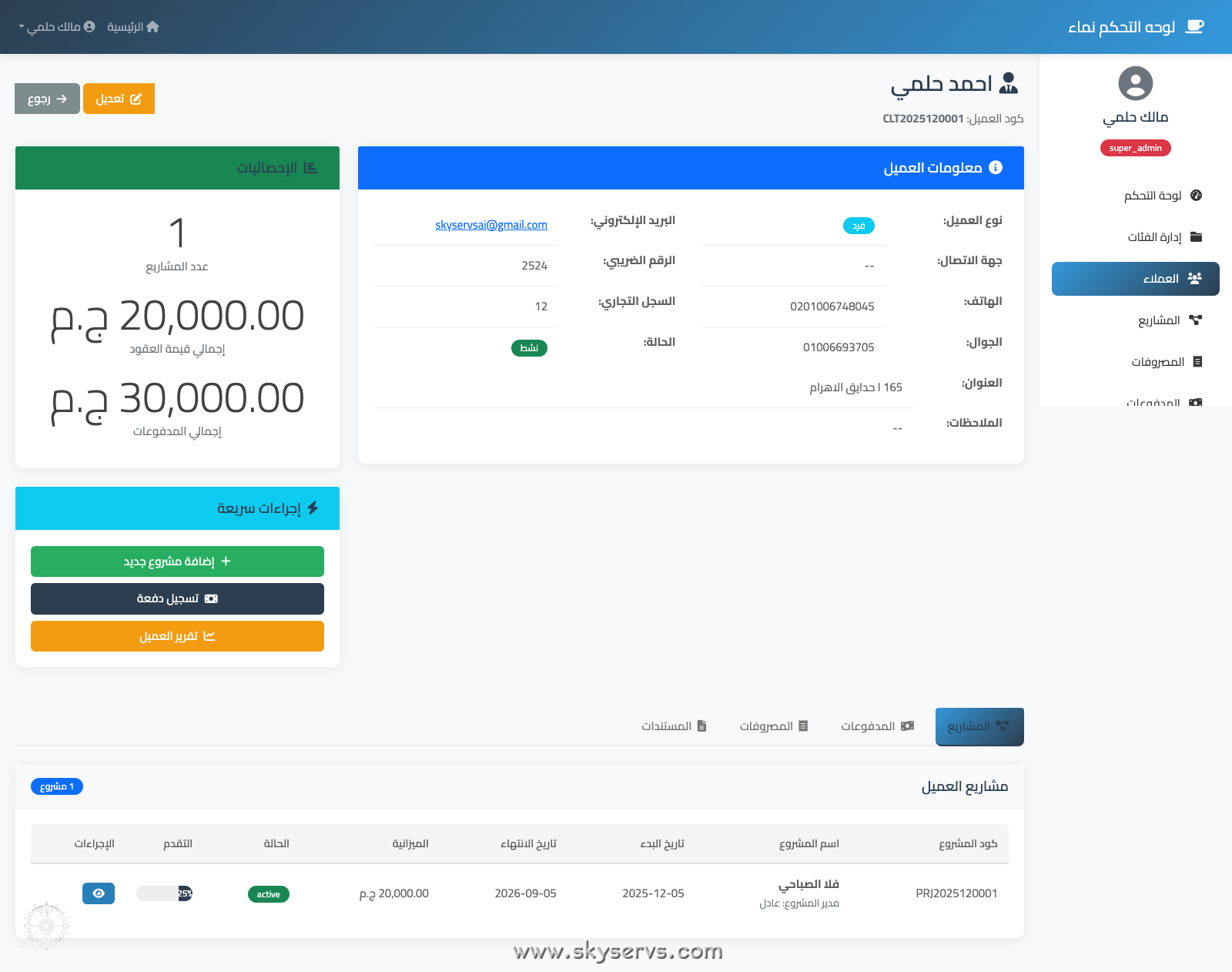Screen dimensions: 1232x972
Task: Select the إدارة الفئات folder icon in sidebar
Action: pos(1196,236)
